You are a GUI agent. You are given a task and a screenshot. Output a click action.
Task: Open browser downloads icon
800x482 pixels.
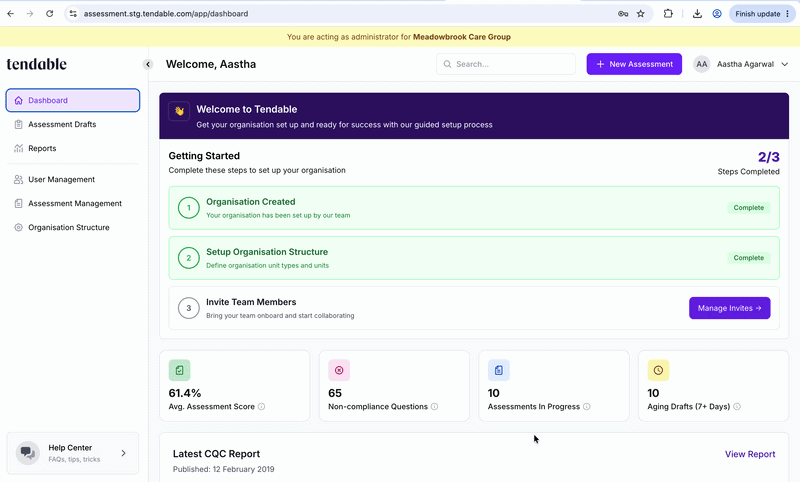697,14
